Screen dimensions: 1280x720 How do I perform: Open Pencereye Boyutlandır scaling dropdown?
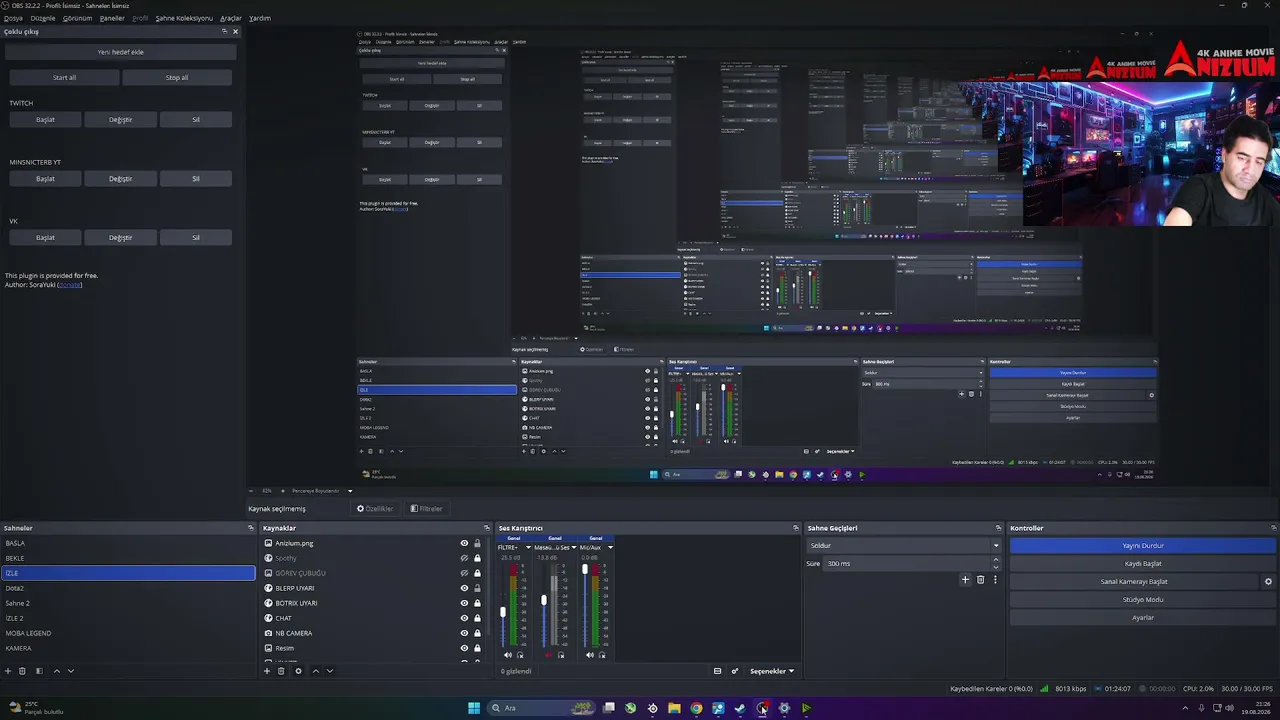321,491
